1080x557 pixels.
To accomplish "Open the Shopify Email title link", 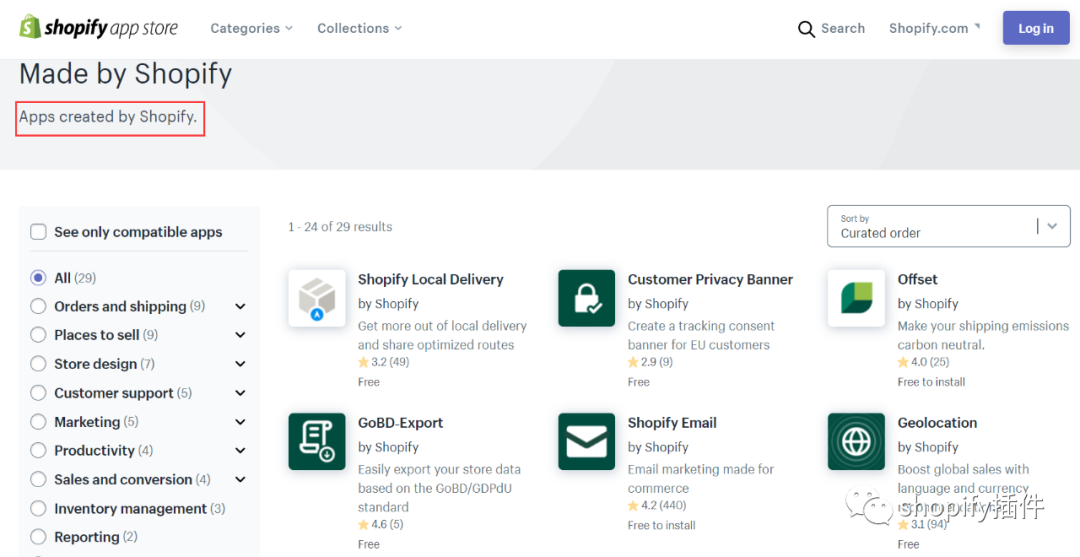I will point(672,423).
